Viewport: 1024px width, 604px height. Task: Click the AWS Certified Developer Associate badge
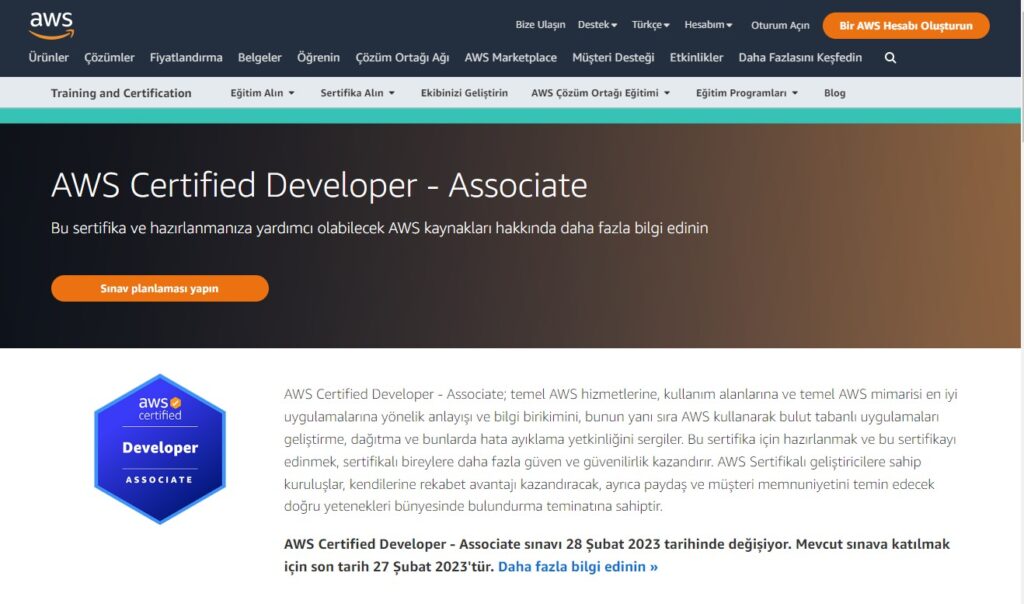[x=160, y=449]
